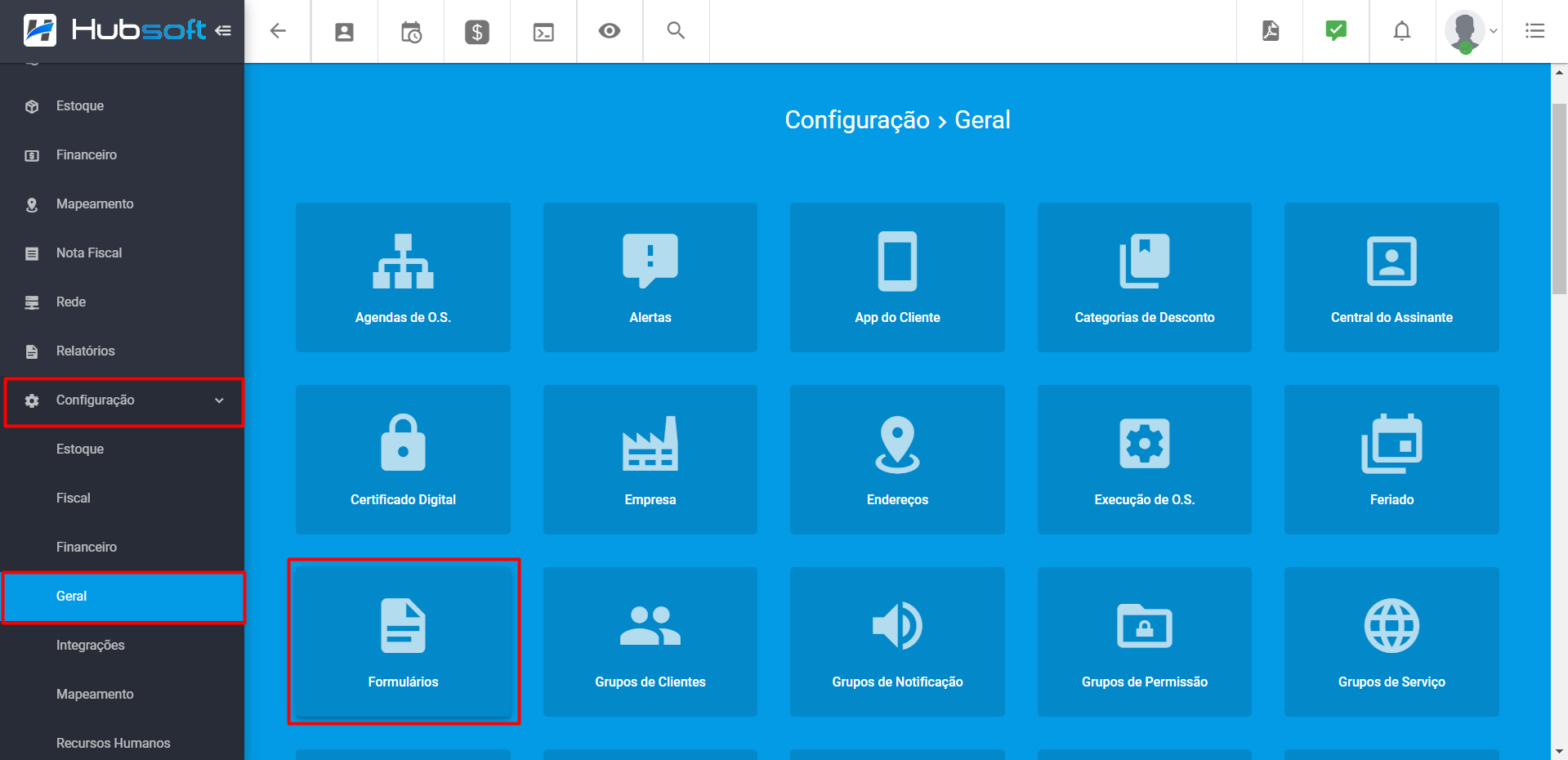Click the search magnifier toolbar icon
This screenshot has height=760, width=1568.
676,30
